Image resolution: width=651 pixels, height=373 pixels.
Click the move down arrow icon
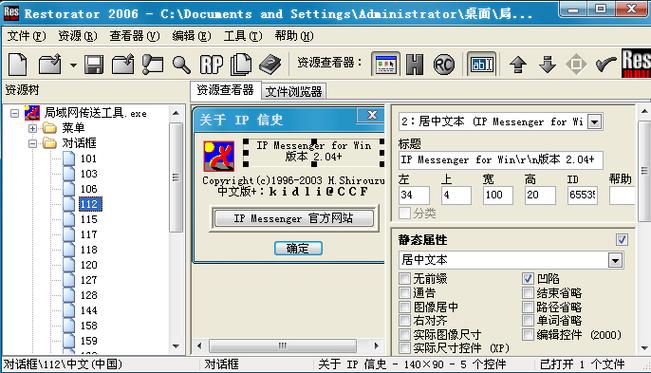pyautogui.click(x=547, y=64)
